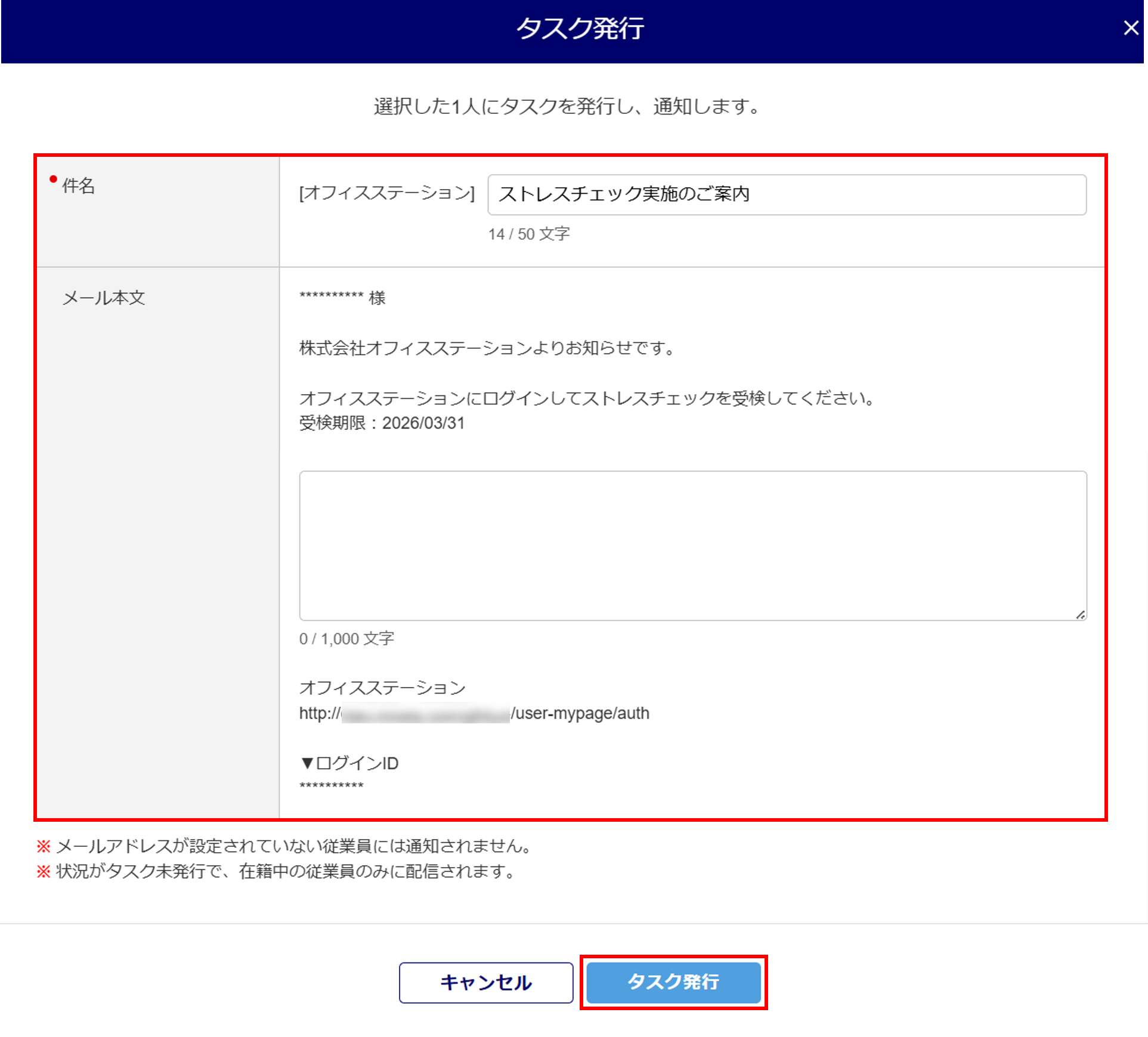Click the 14 / 50 文字 counter
1148x1037 pixels.
[x=528, y=234]
